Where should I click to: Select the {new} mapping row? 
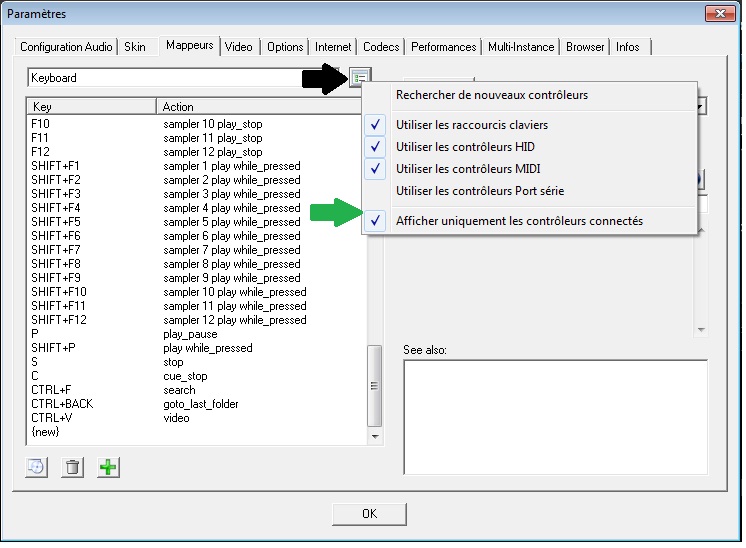(47, 432)
